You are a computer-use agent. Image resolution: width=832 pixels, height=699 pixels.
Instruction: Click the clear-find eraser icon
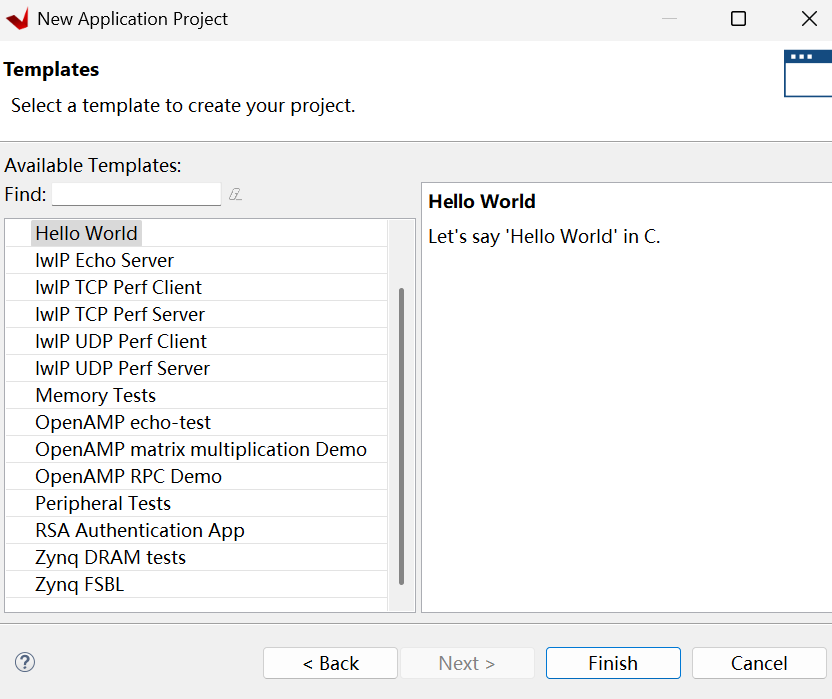(x=235, y=195)
